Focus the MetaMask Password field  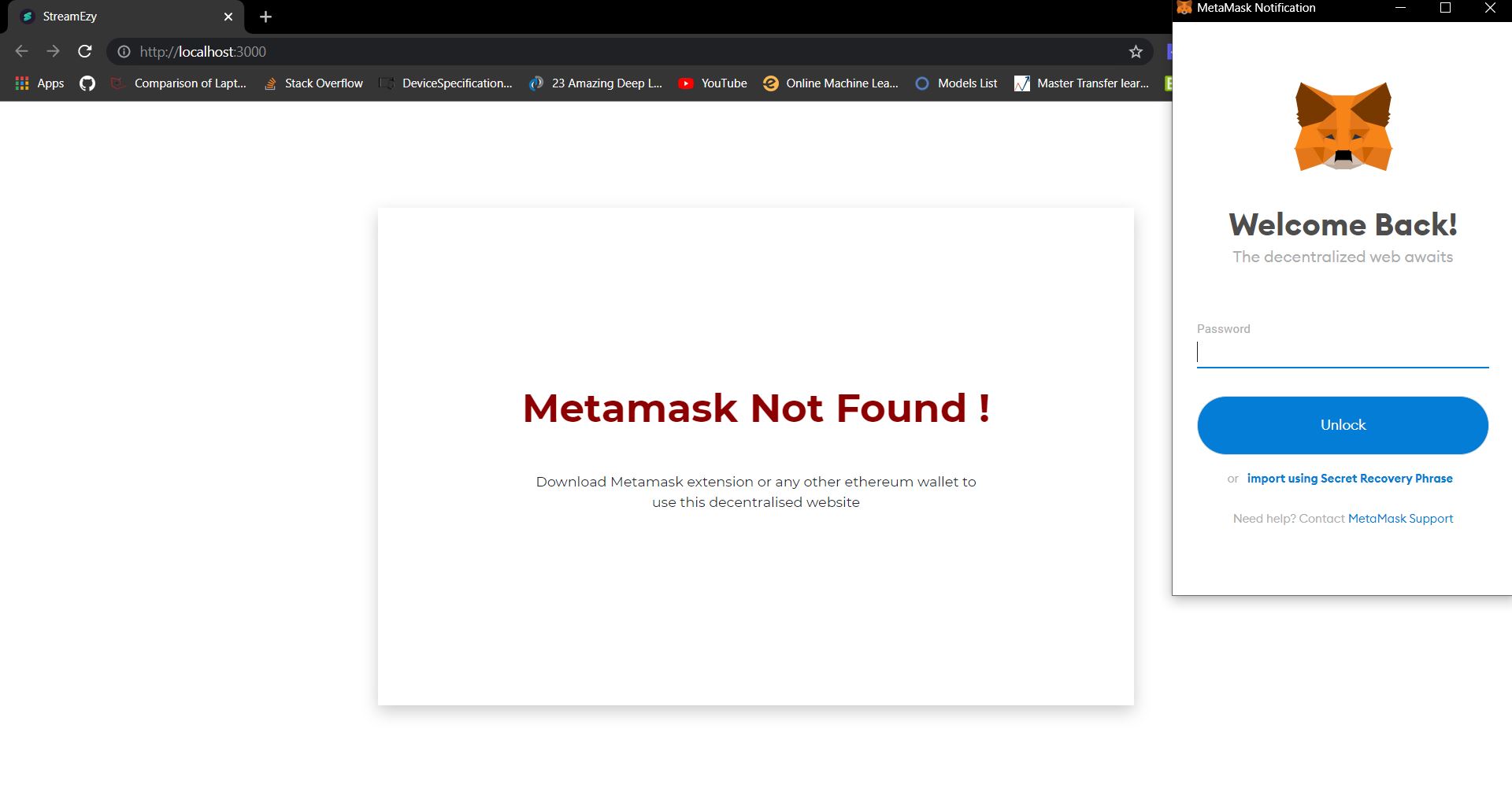1343,352
